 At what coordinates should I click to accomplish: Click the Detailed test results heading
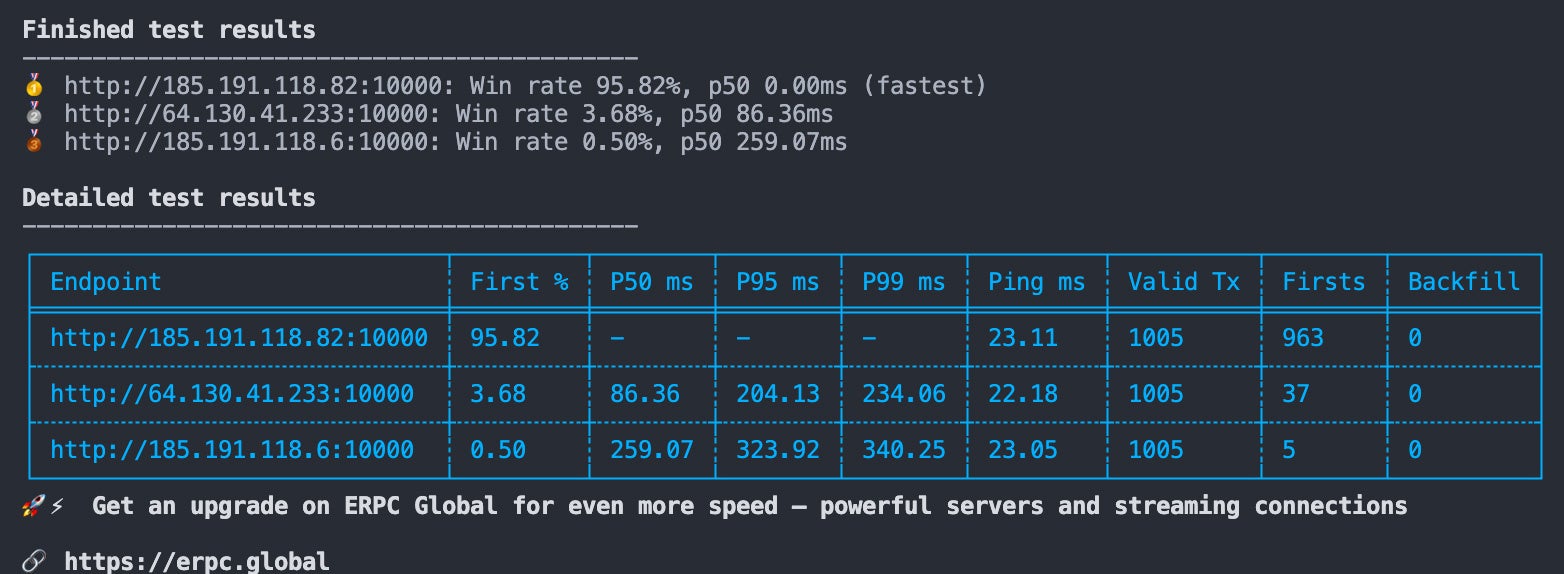(169, 198)
